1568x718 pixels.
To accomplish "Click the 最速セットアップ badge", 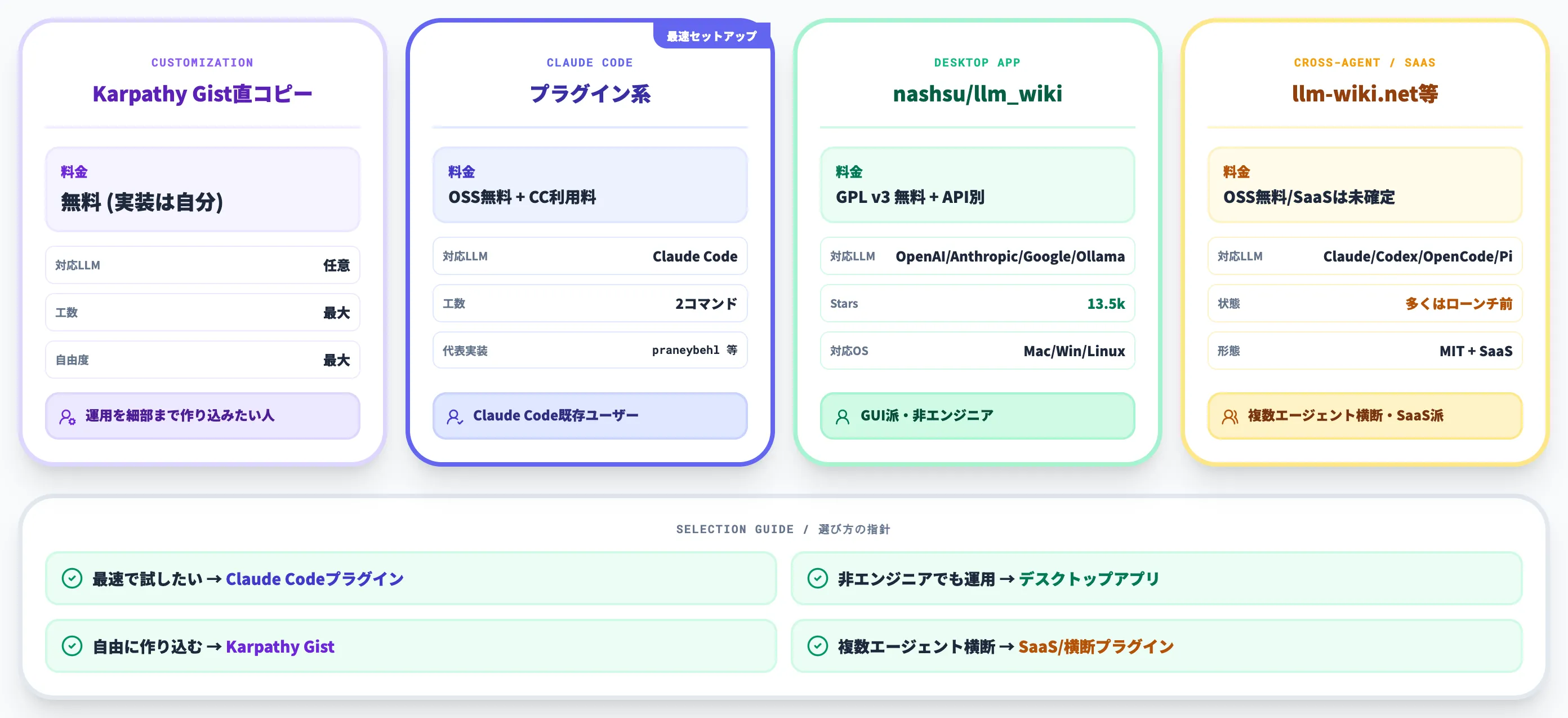I will (711, 36).
